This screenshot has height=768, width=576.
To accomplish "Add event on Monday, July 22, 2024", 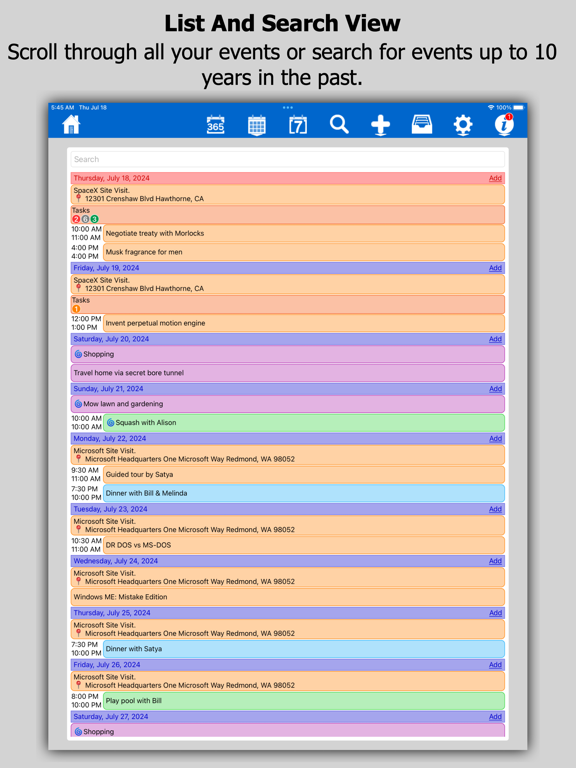I will tap(495, 439).
